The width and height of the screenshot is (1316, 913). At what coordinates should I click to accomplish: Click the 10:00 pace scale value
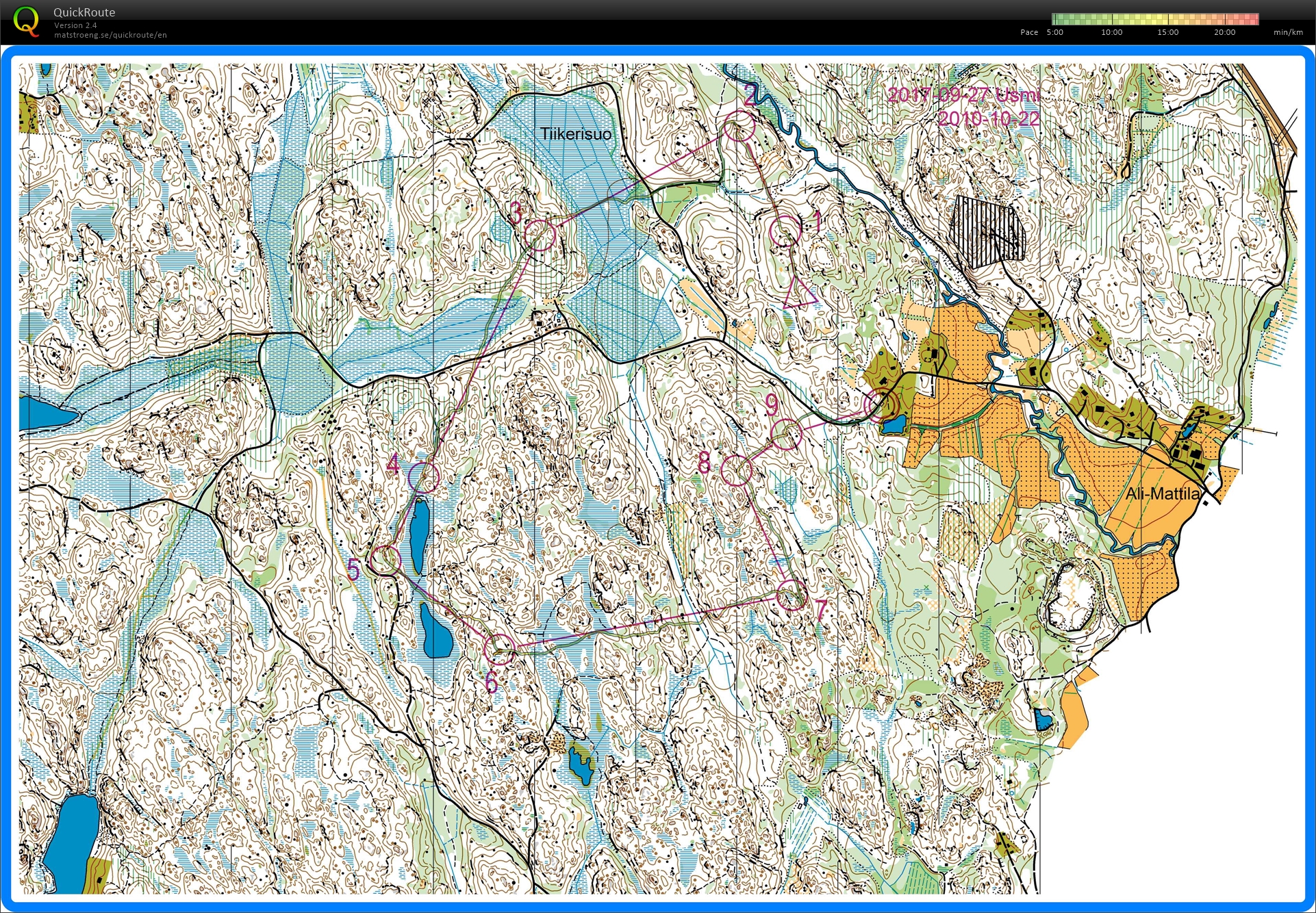pos(1112,32)
